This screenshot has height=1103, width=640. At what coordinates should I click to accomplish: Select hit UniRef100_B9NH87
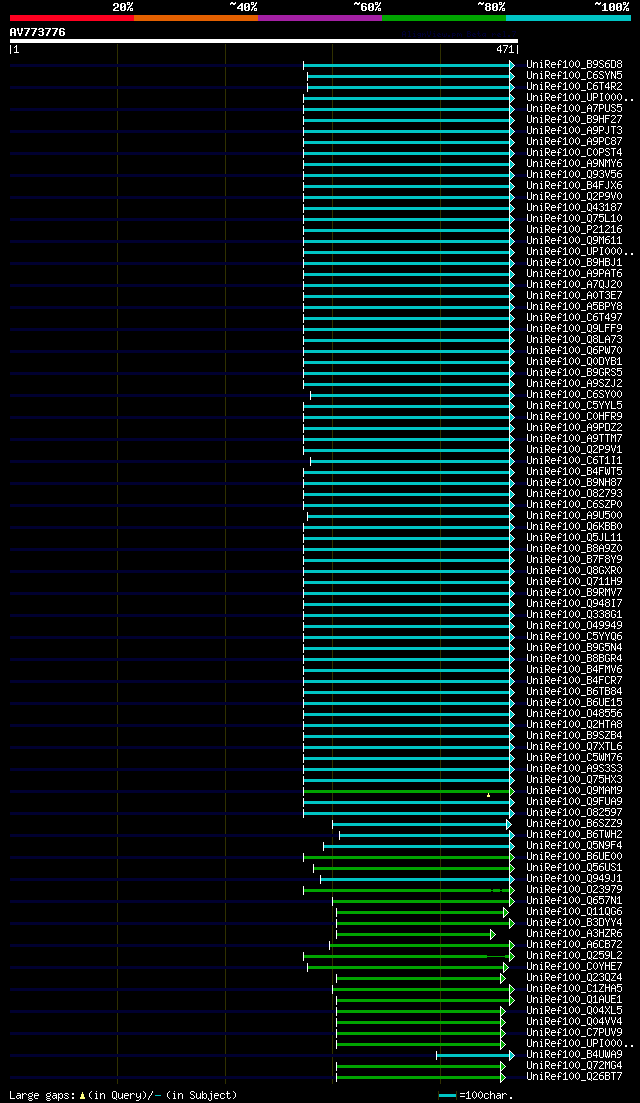pyautogui.click(x=574, y=483)
